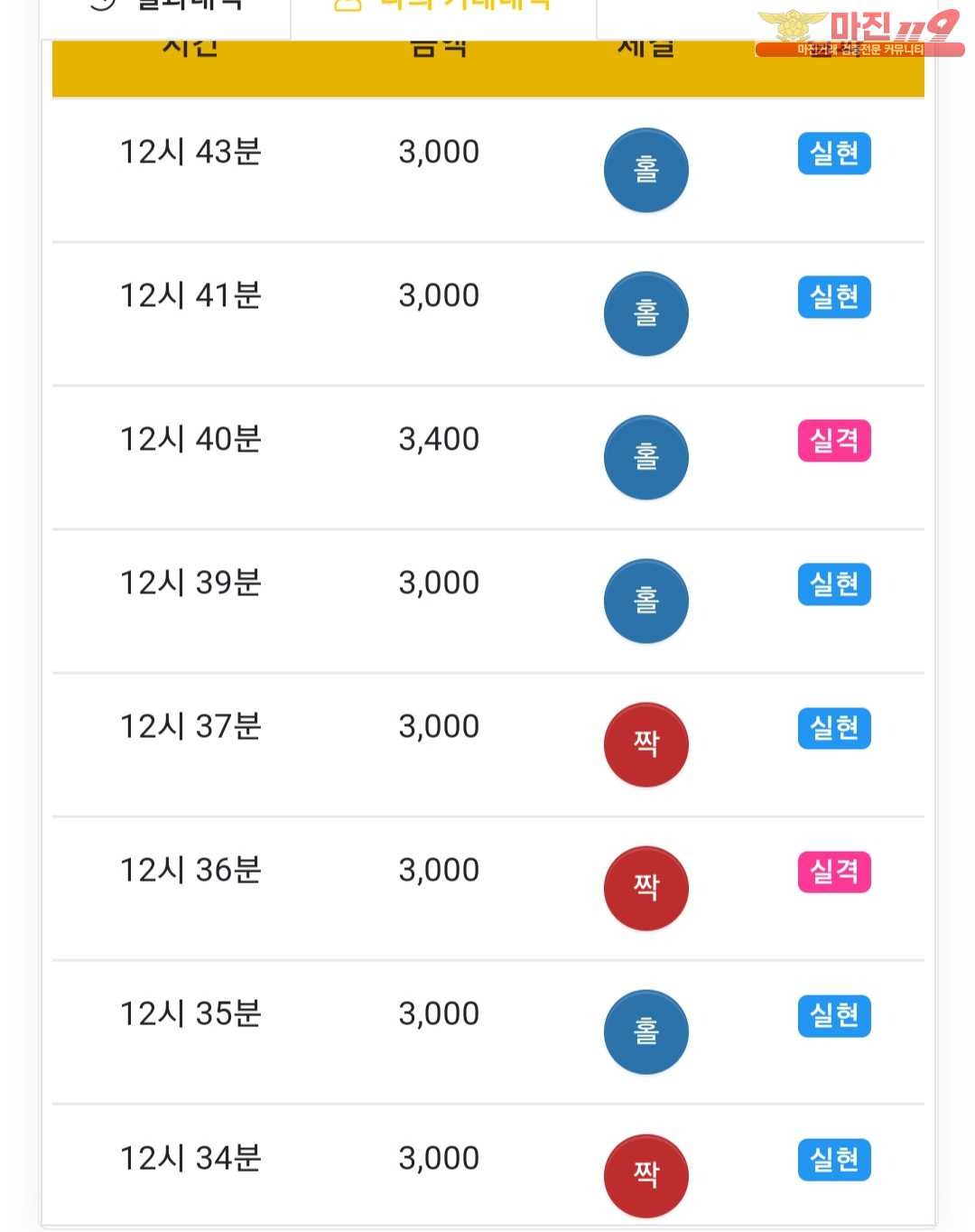Image resolution: width=975 pixels, height=1232 pixels.
Task: Select the 홀 circle in the 3,400 row
Action: pyautogui.click(x=645, y=458)
